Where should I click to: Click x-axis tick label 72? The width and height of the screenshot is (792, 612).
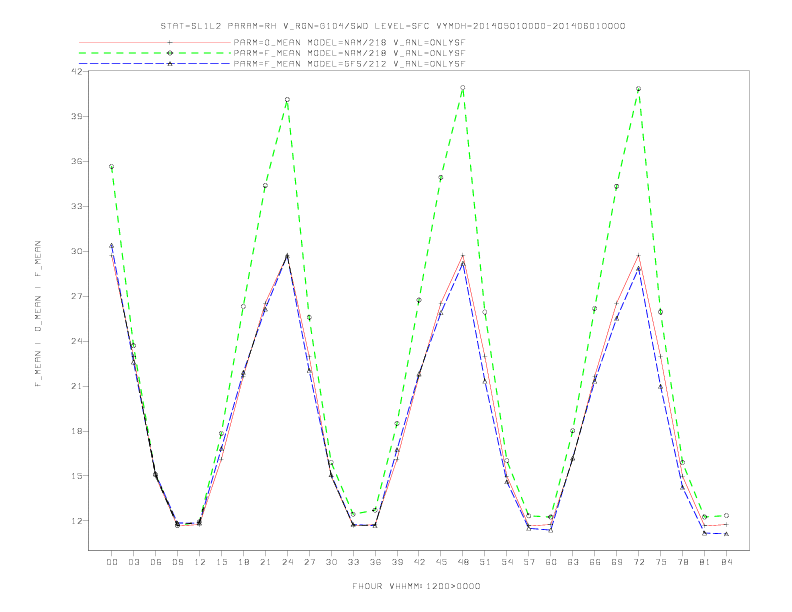pyautogui.click(x=638, y=562)
